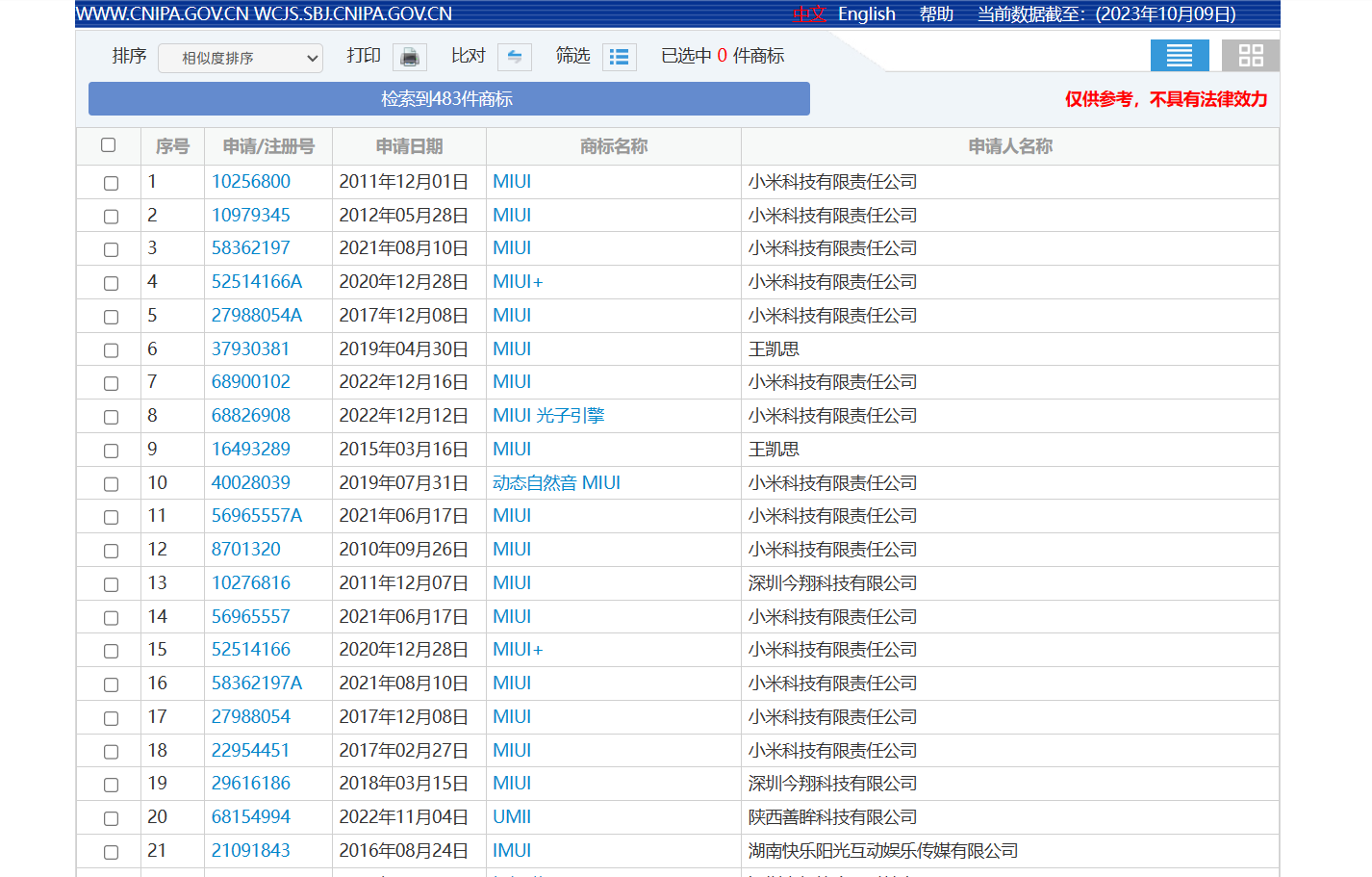Screen dimensions: 1372x877
Task: Check the box for row 1 (10256800)
Action: (x=111, y=183)
